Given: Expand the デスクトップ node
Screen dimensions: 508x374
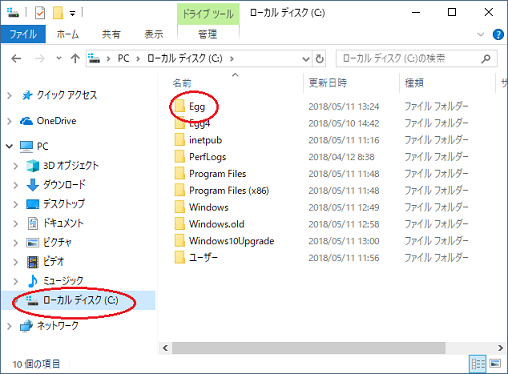Looking at the screenshot, I should (x=16, y=204).
